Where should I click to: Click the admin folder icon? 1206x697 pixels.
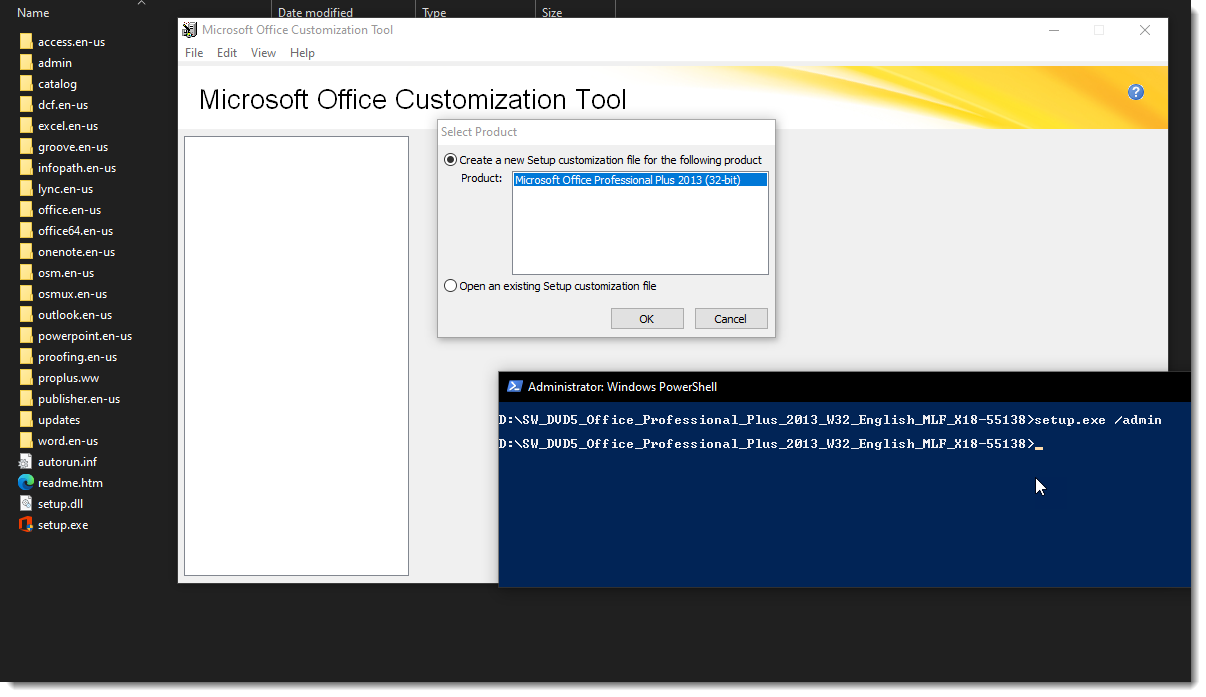pos(26,63)
